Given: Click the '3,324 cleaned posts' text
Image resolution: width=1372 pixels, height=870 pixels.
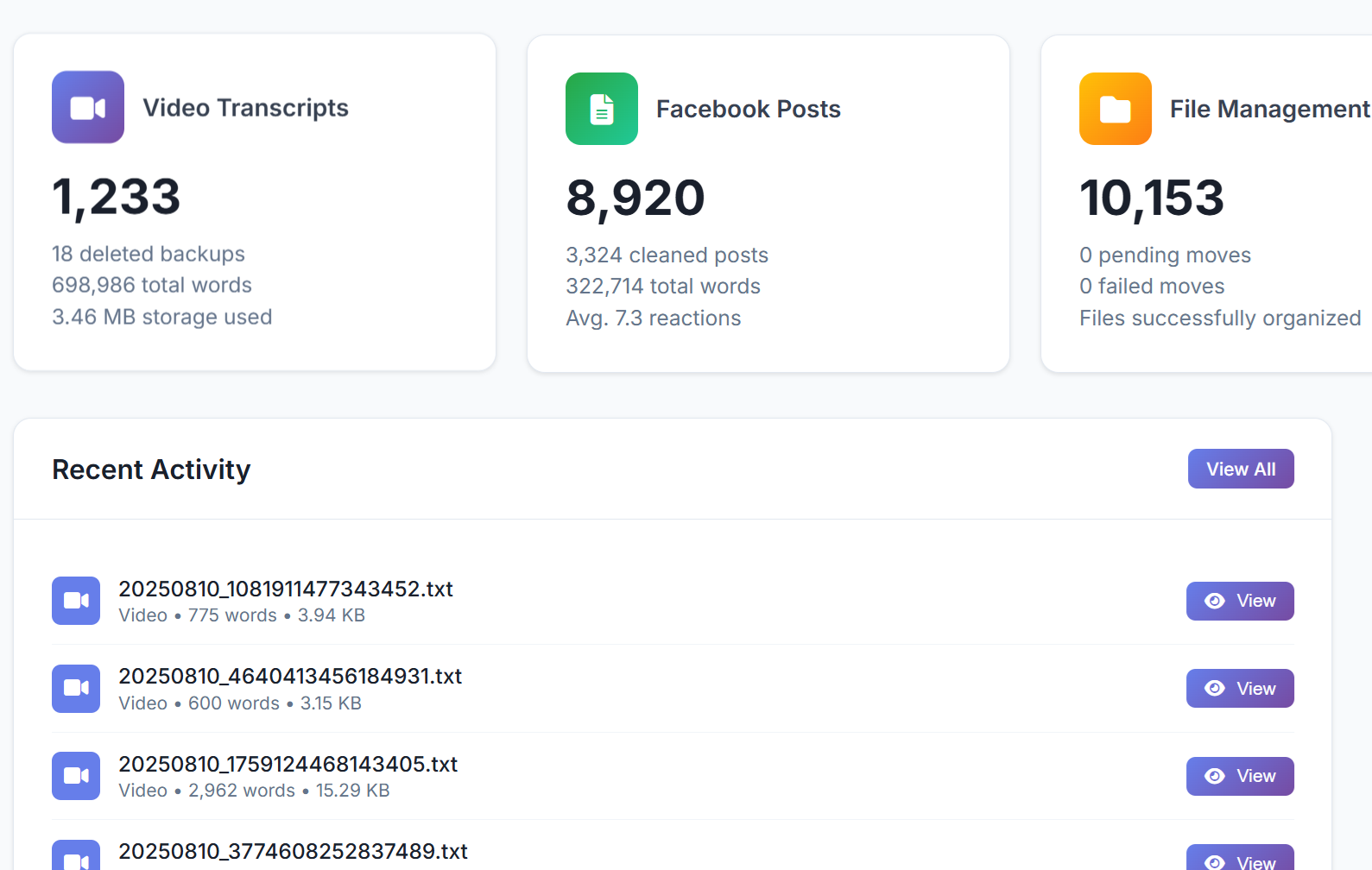Looking at the screenshot, I should tap(667, 255).
